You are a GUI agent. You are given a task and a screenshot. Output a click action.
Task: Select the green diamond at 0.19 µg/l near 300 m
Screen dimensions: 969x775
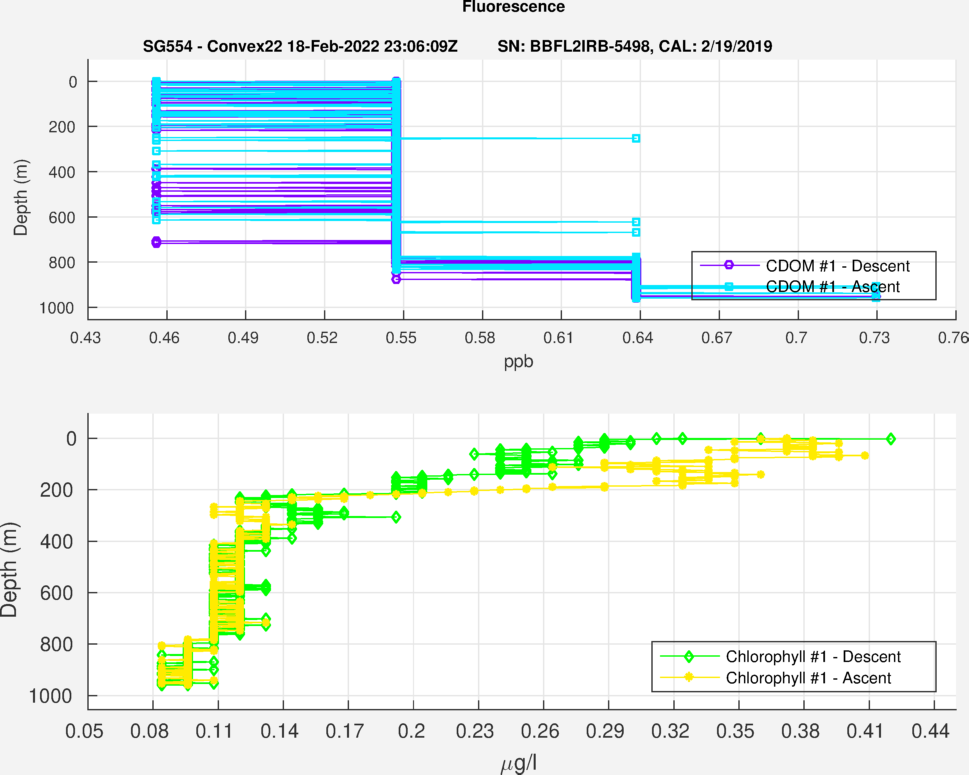click(396, 517)
